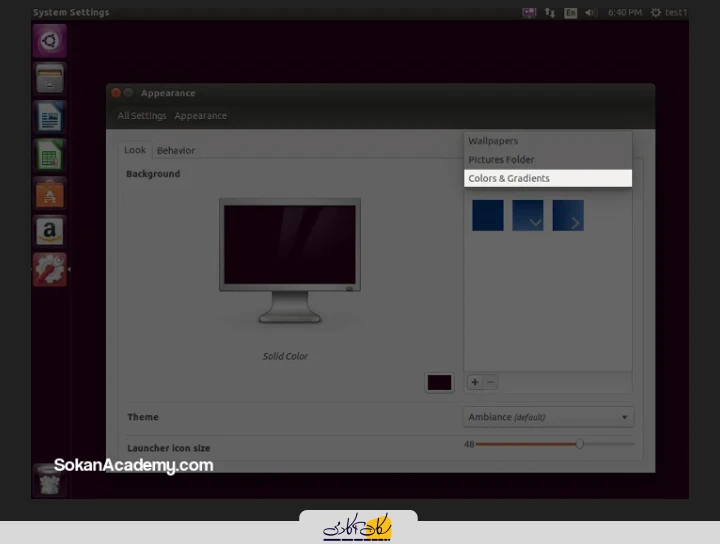This screenshot has width=720, height=544.
Task: Click the System Settings dock icon
Action: (49, 269)
